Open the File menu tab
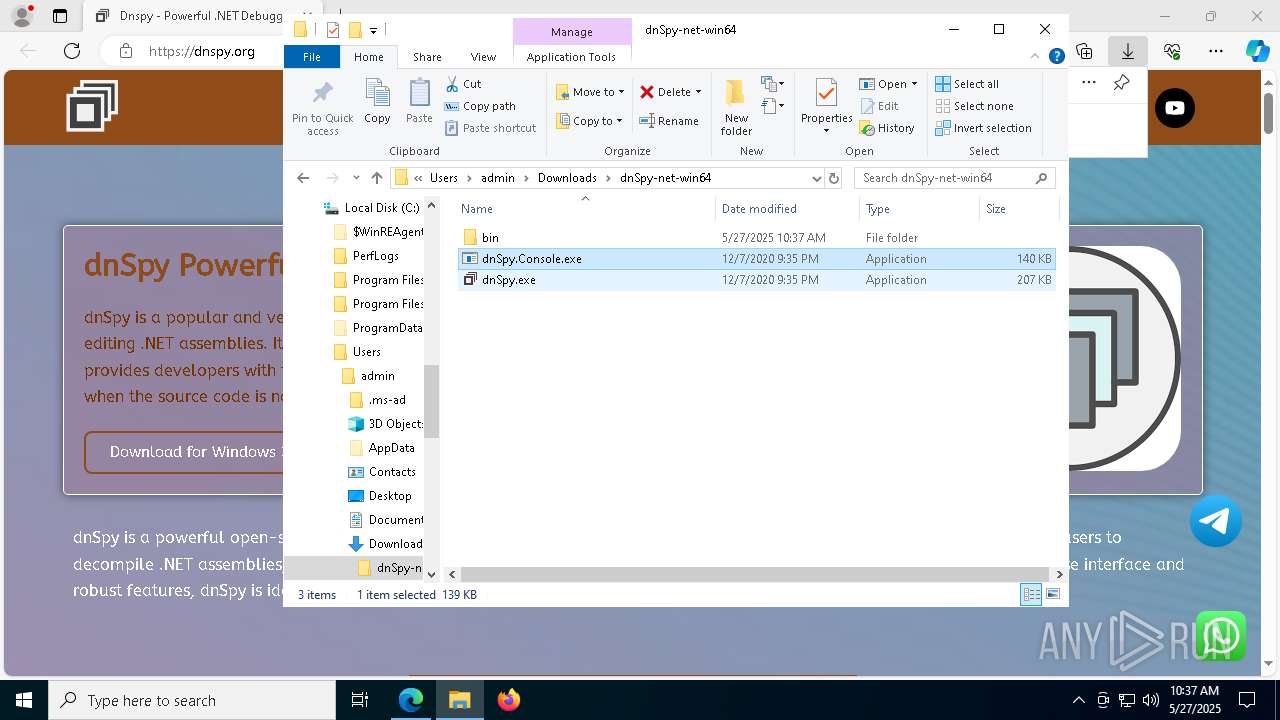Screen dimensions: 1280x720 point(312,57)
